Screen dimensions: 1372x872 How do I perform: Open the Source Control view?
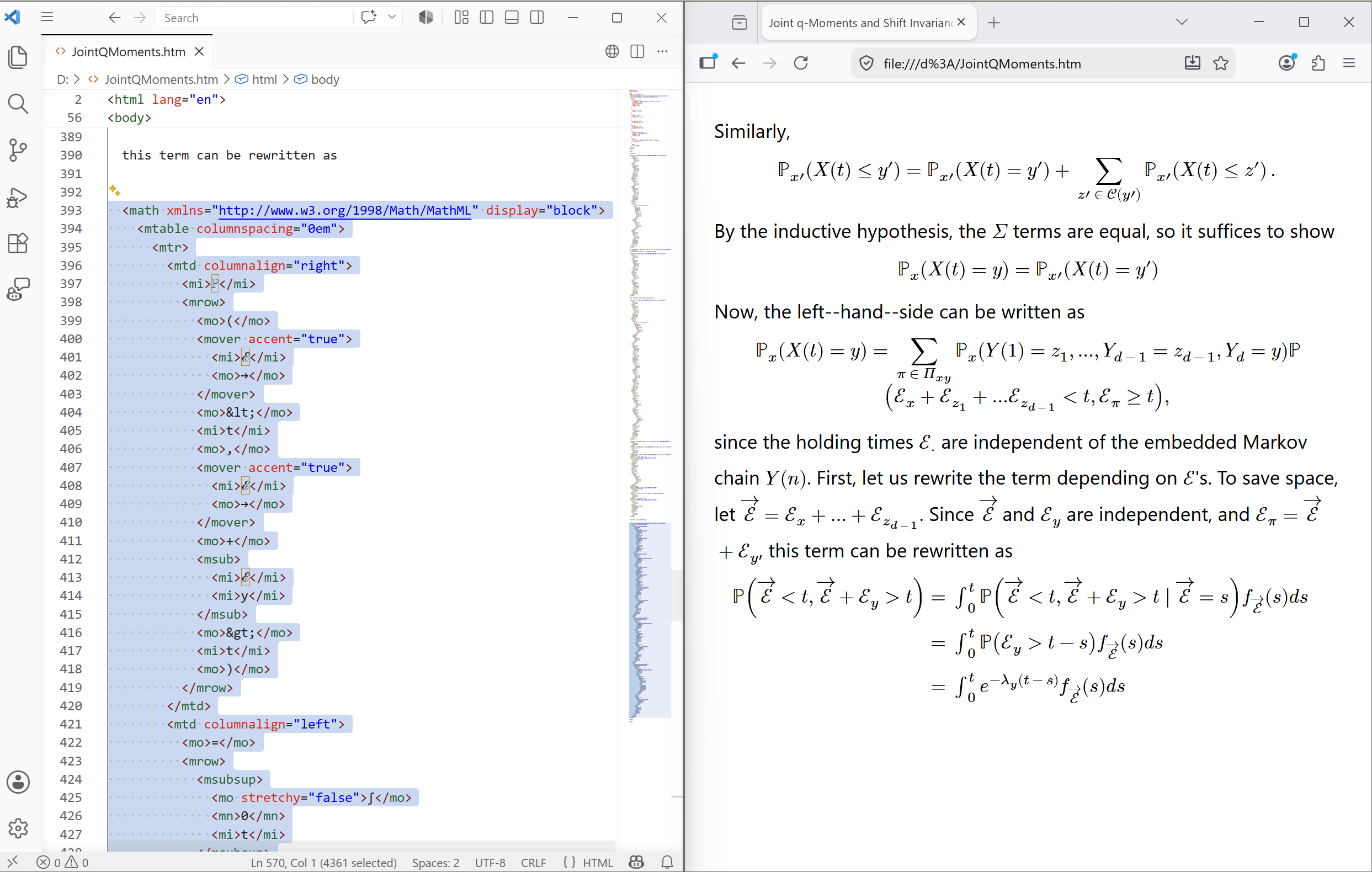[18, 150]
